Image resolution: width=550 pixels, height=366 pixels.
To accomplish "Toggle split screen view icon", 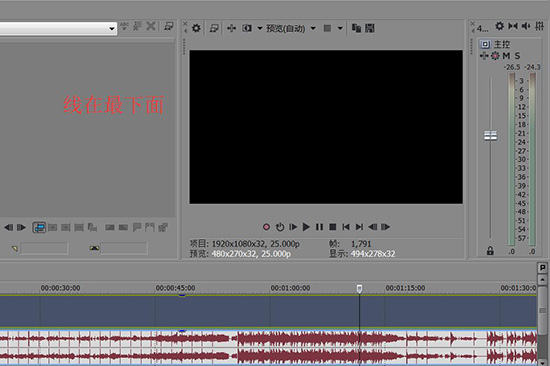I will (247, 28).
